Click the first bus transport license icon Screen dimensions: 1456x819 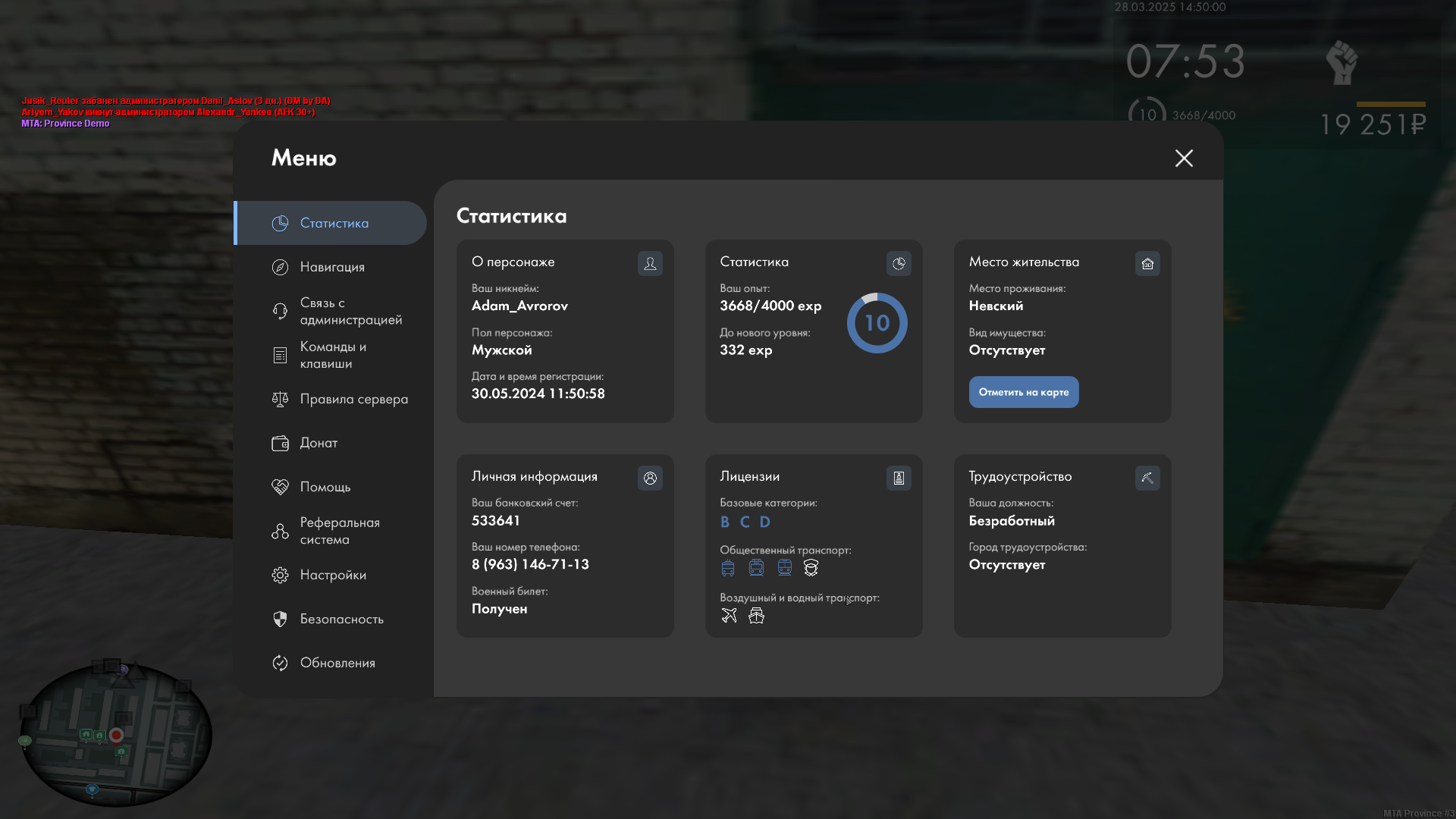tap(728, 568)
